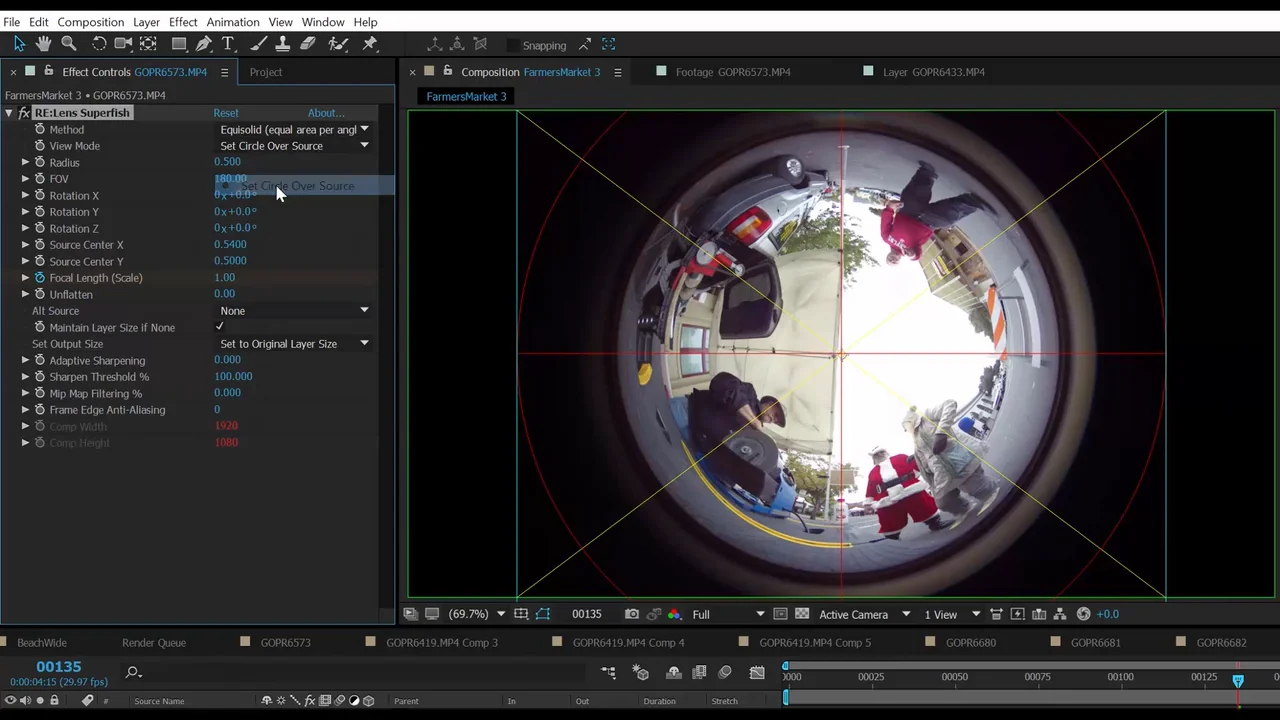Toggle the Unflatten stopwatch
Image resolution: width=1280 pixels, height=720 pixels.
[40, 294]
